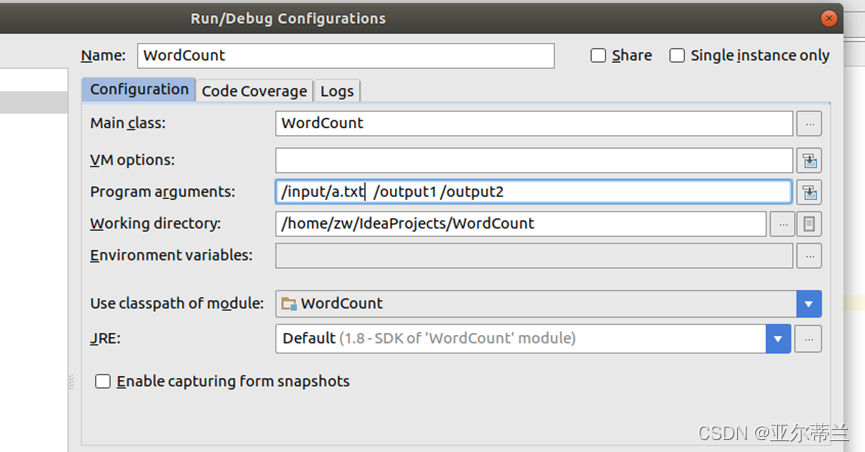
Task: Click the empty VM options field
Action: click(534, 160)
